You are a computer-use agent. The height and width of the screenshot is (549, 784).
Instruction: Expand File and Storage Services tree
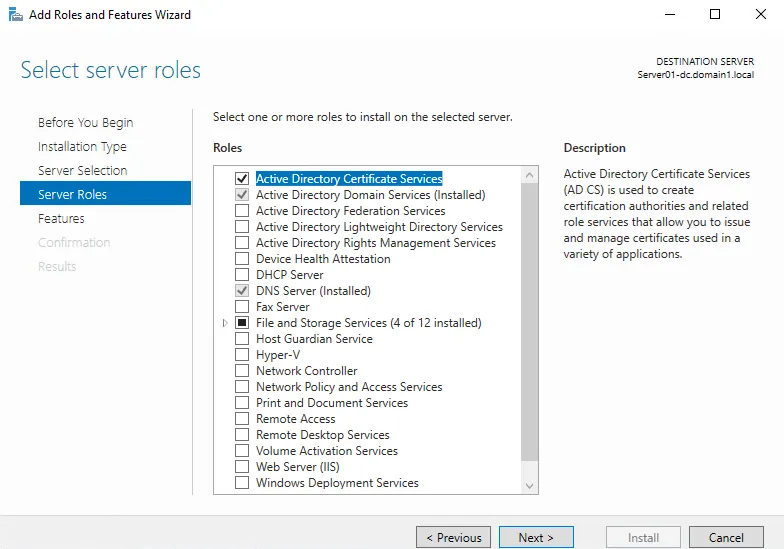coord(226,323)
